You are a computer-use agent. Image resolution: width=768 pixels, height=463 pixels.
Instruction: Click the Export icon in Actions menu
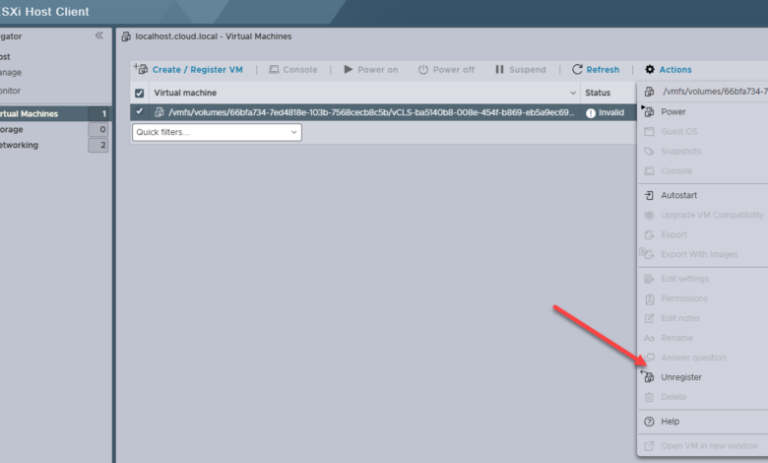pyautogui.click(x=649, y=235)
